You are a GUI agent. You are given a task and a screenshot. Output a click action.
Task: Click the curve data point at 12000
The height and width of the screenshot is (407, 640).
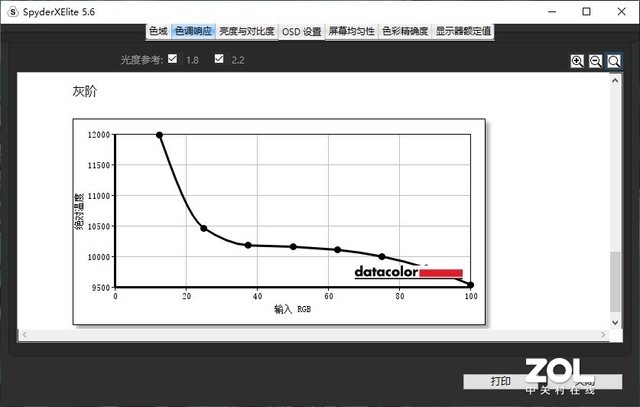[160, 135]
